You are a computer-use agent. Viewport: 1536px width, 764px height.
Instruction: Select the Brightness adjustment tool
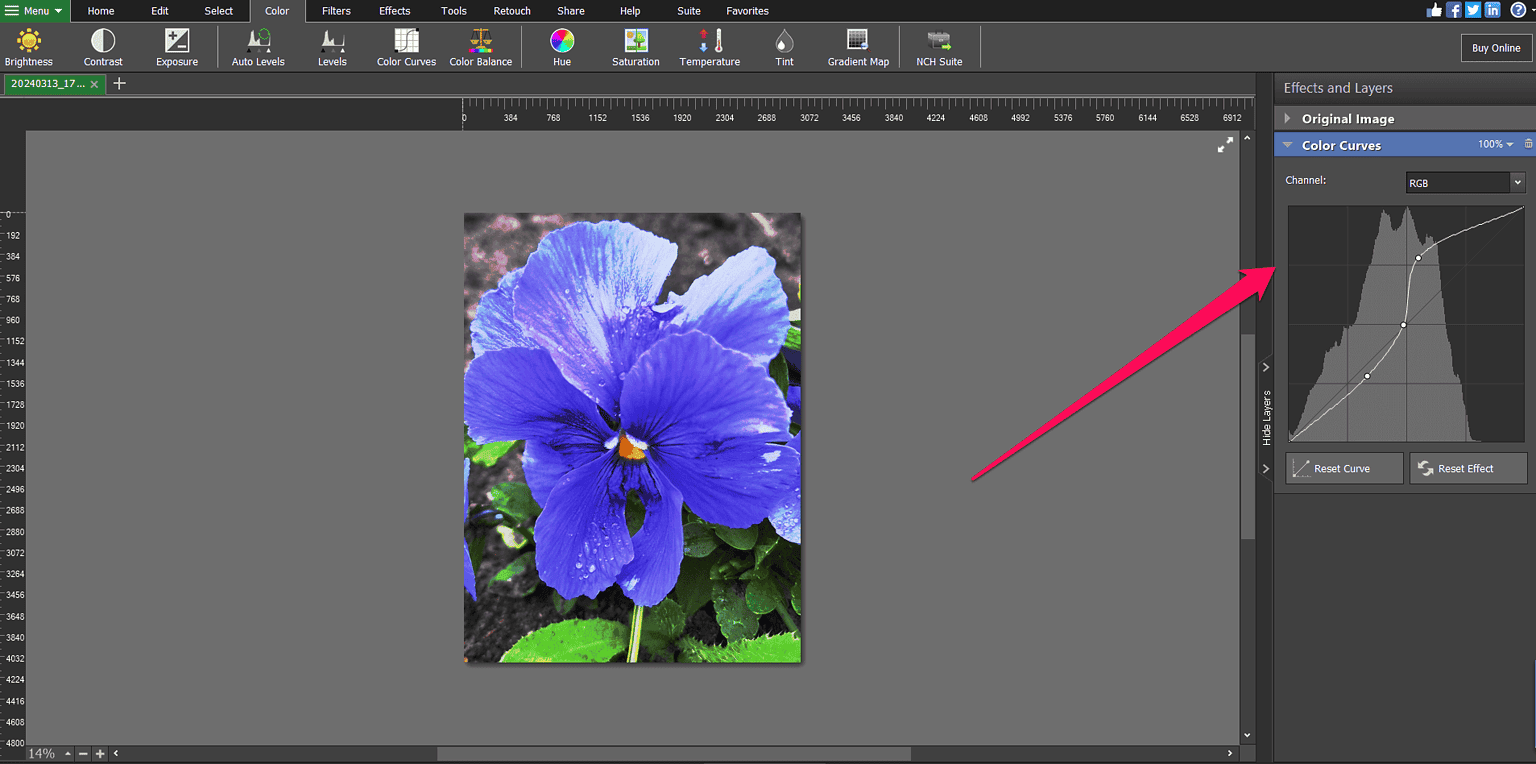pos(28,46)
